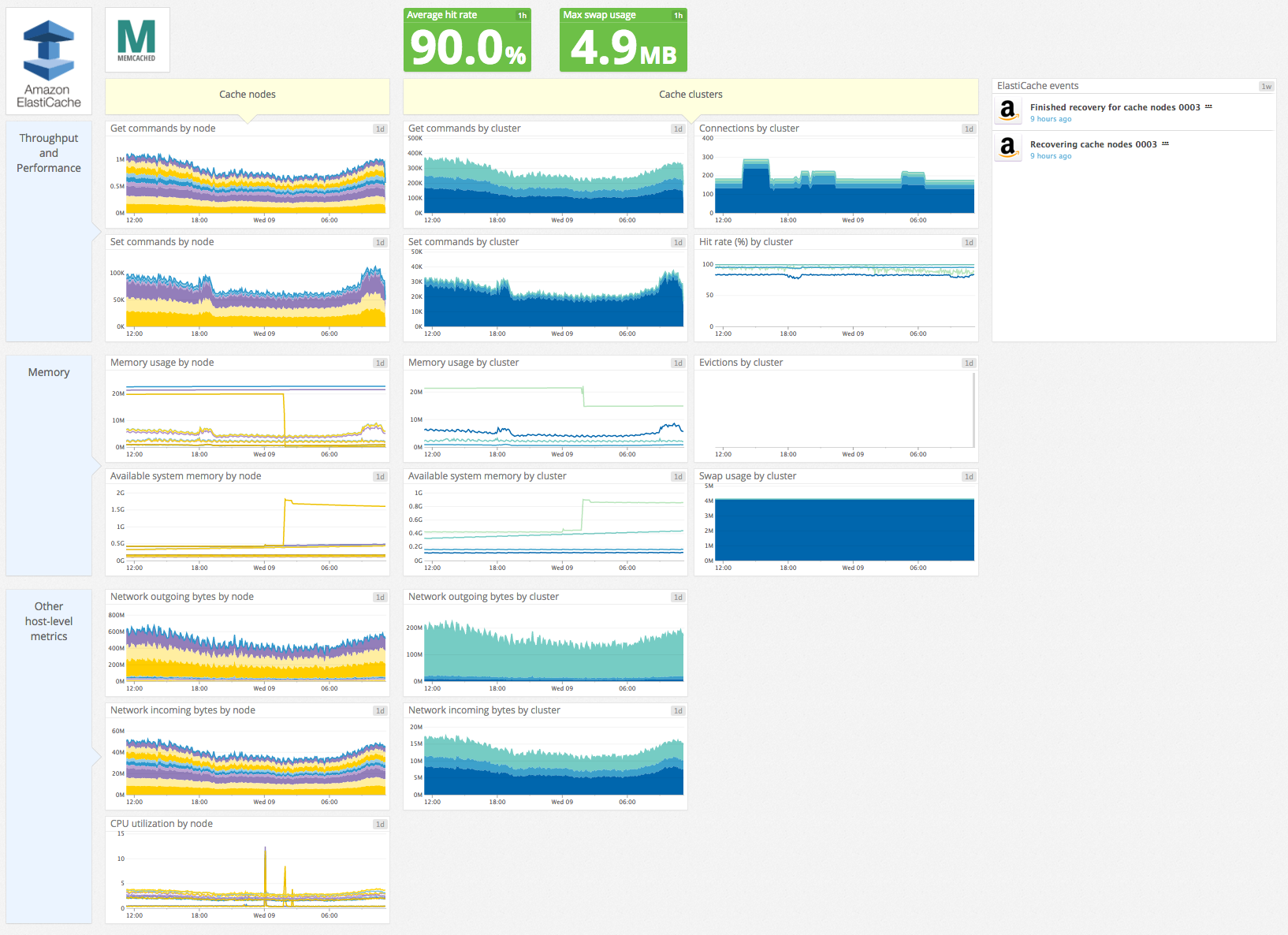Open options icon next to Recovering cache nodes 0003
Viewport: 1288px width, 935px height.
[x=1165, y=143]
